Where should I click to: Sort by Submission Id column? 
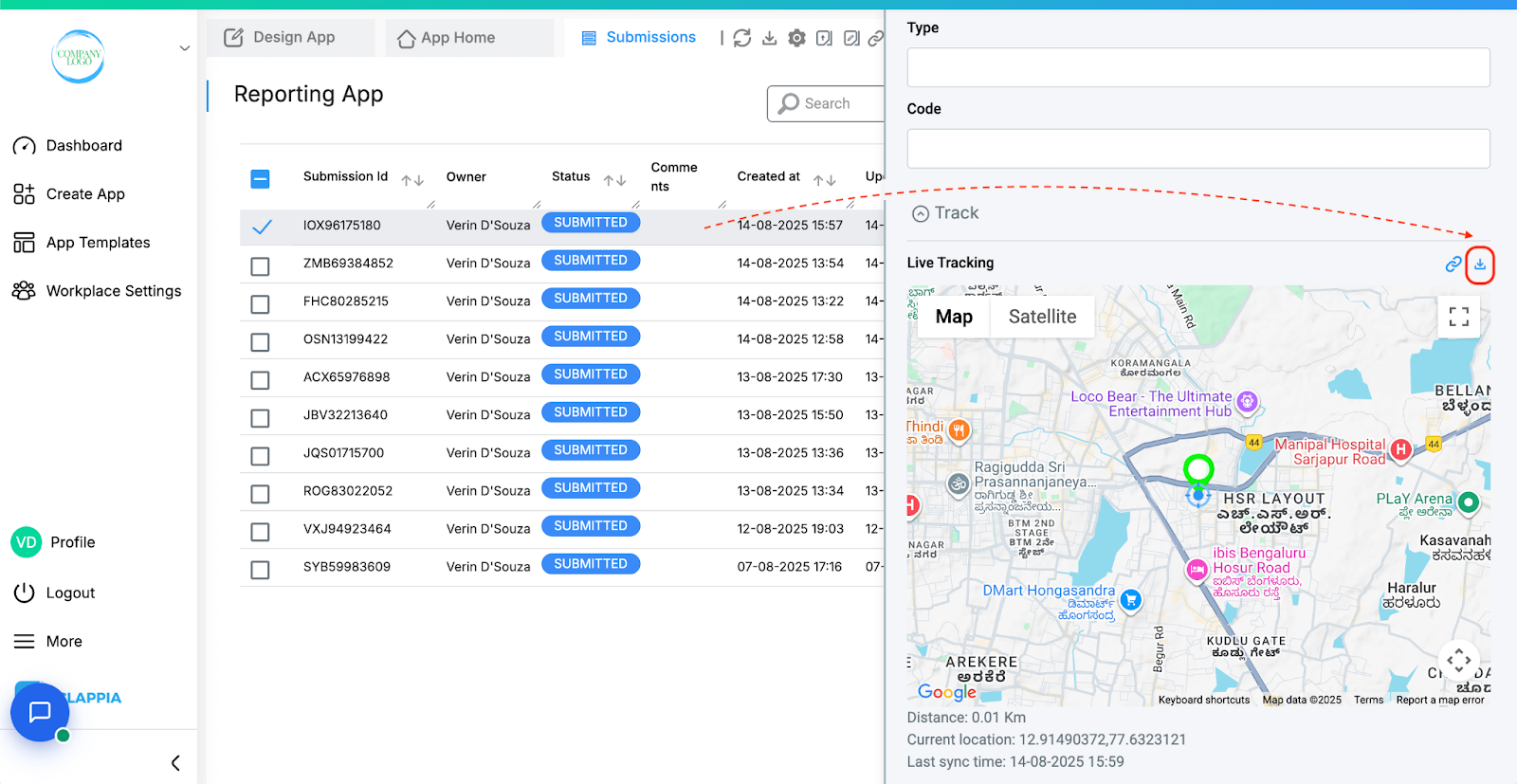[412, 179]
